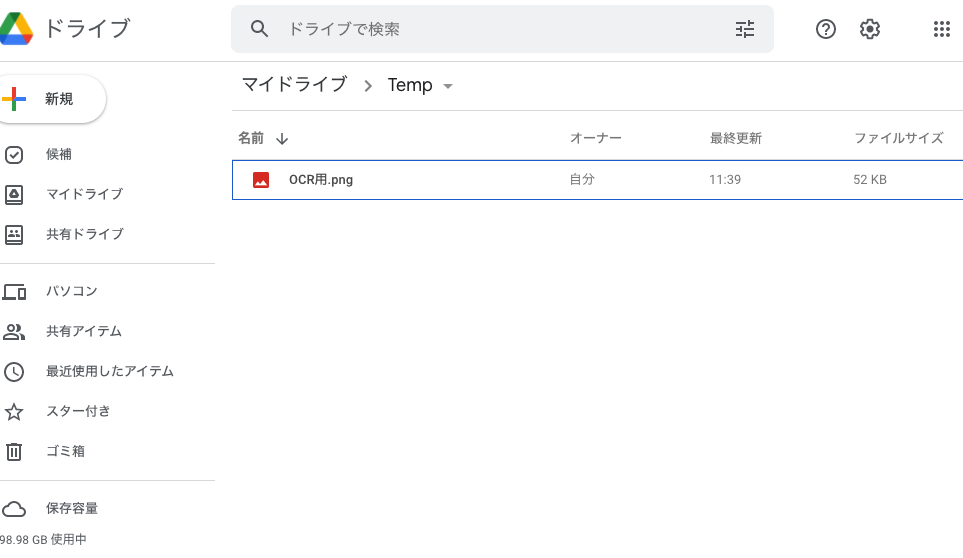This screenshot has width=963, height=558.
Task: Open the Google apps grid icon
Action: pos(942,29)
